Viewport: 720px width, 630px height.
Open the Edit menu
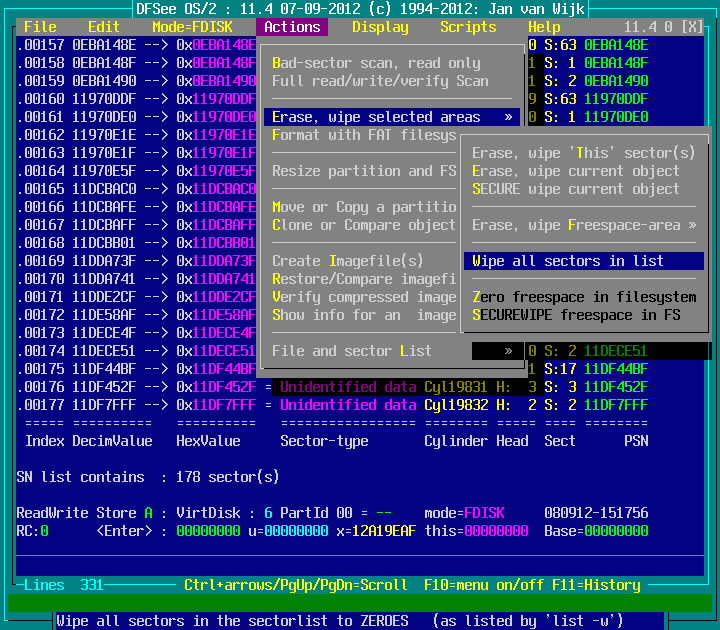coord(103,27)
